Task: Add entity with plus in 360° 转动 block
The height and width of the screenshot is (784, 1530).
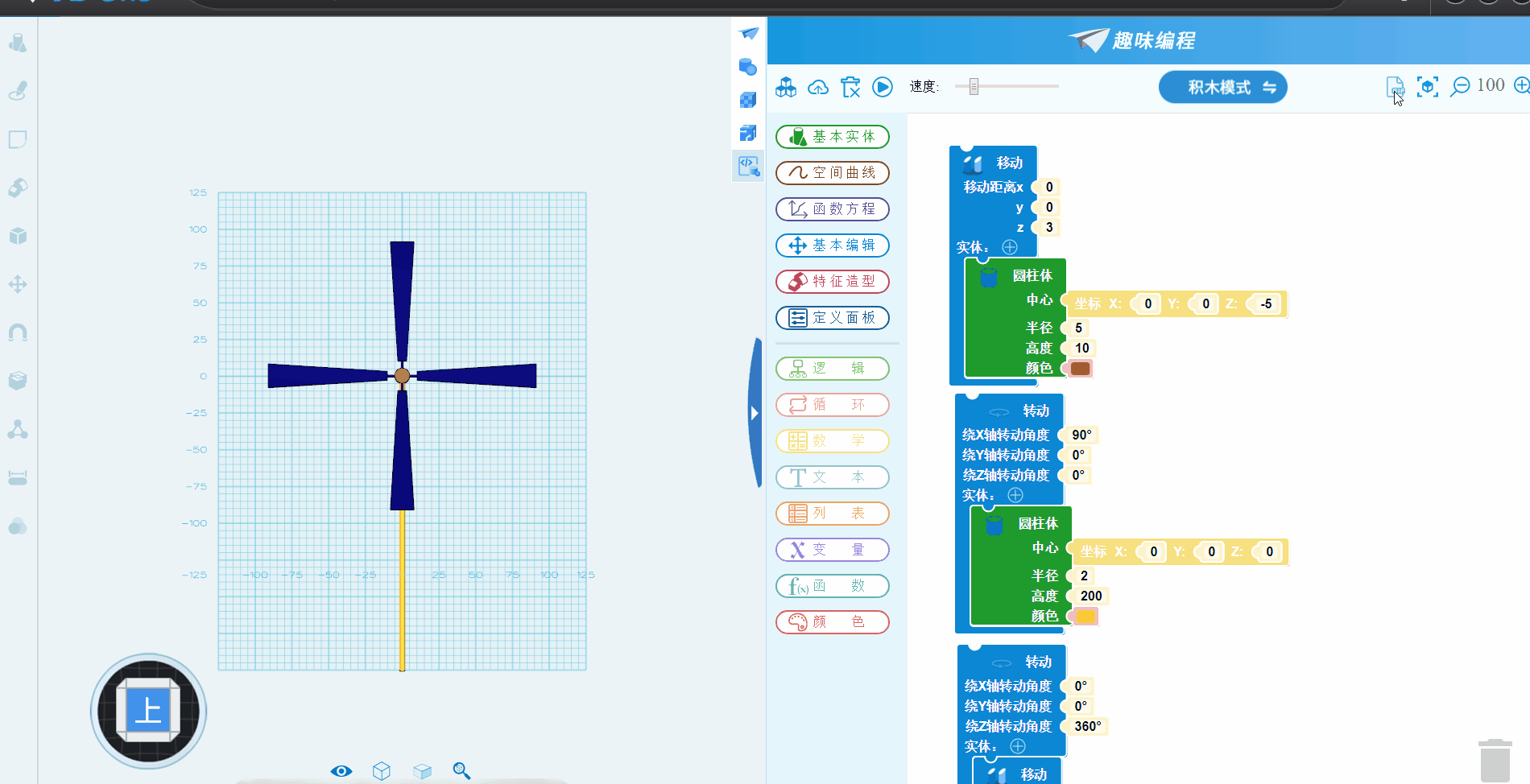Action: point(1018,746)
